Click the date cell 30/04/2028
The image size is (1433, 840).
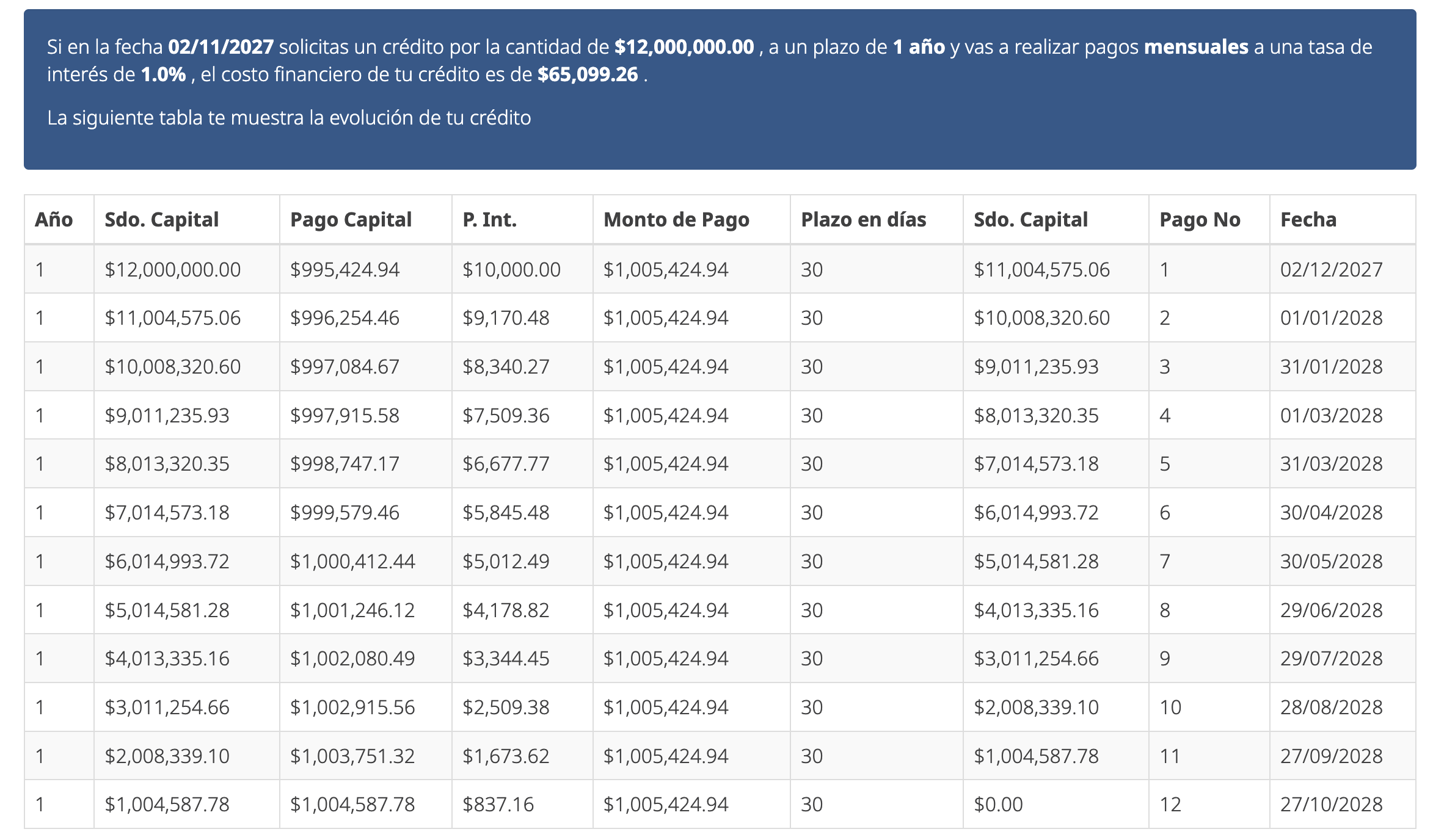tap(1343, 512)
